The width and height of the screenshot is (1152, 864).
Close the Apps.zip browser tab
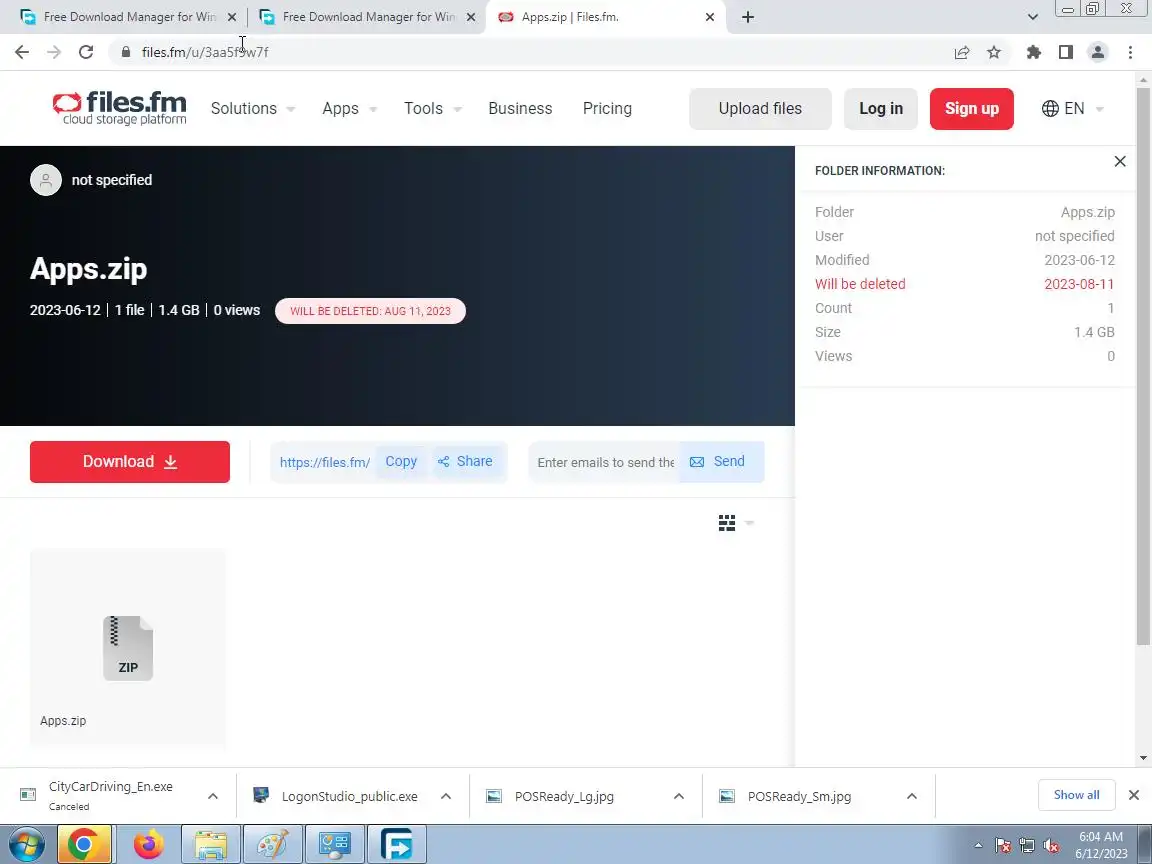point(710,17)
